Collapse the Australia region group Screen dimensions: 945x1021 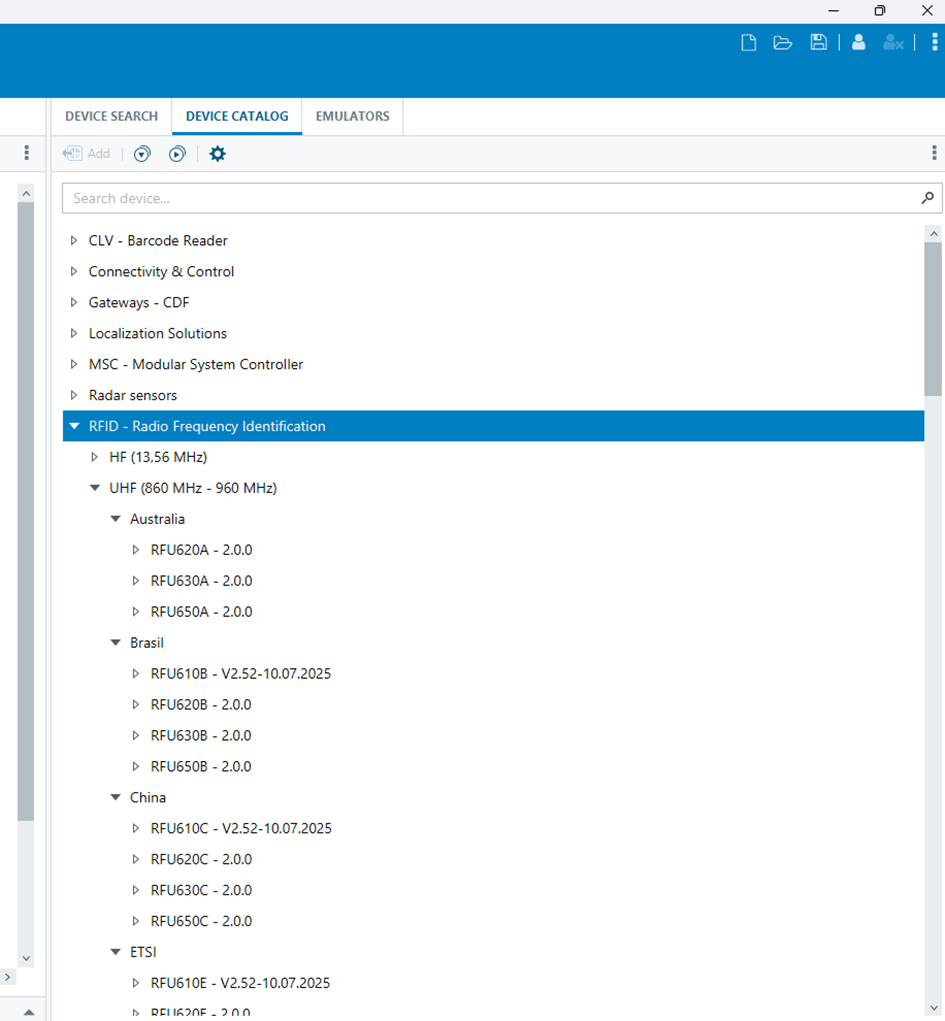pyautogui.click(x=116, y=519)
